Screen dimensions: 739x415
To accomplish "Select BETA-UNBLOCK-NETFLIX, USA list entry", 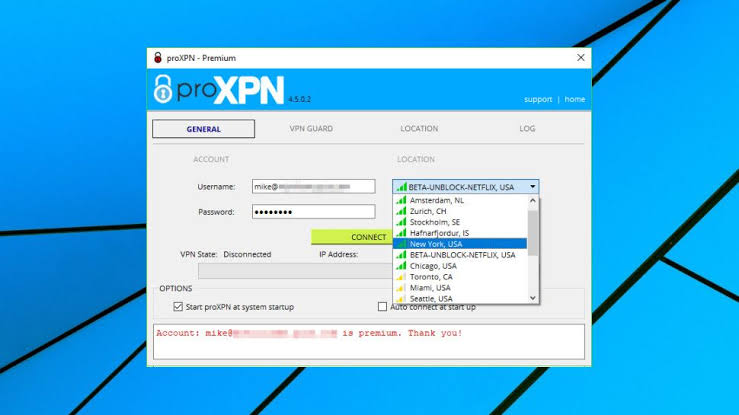I will [460, 255].
